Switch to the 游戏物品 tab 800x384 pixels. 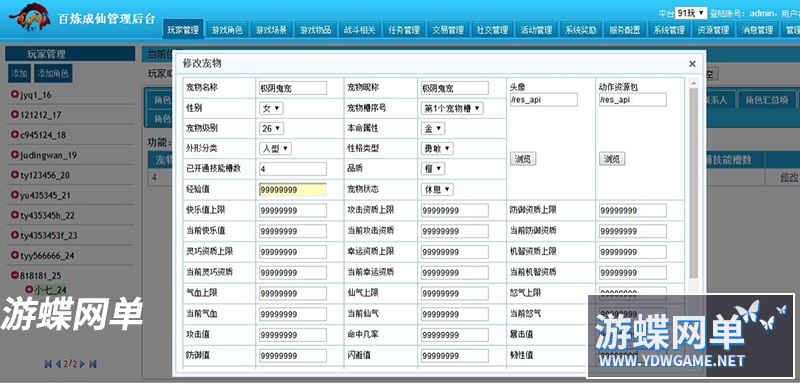(x=316, y=30)
